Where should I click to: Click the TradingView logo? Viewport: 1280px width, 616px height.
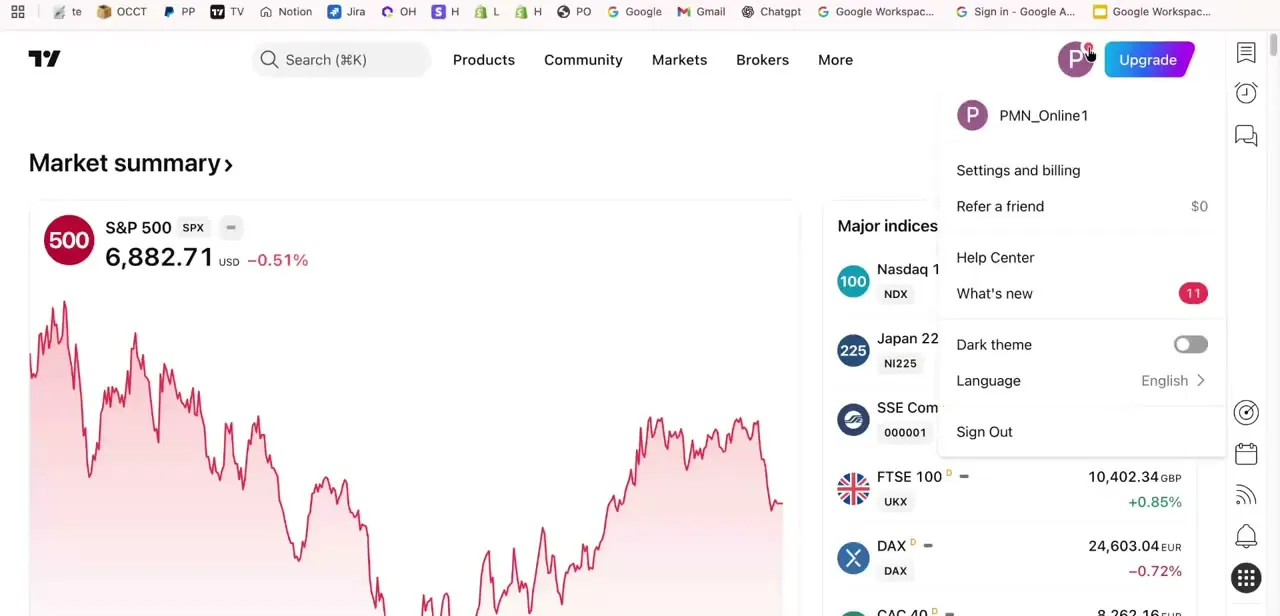click(44, 59)
